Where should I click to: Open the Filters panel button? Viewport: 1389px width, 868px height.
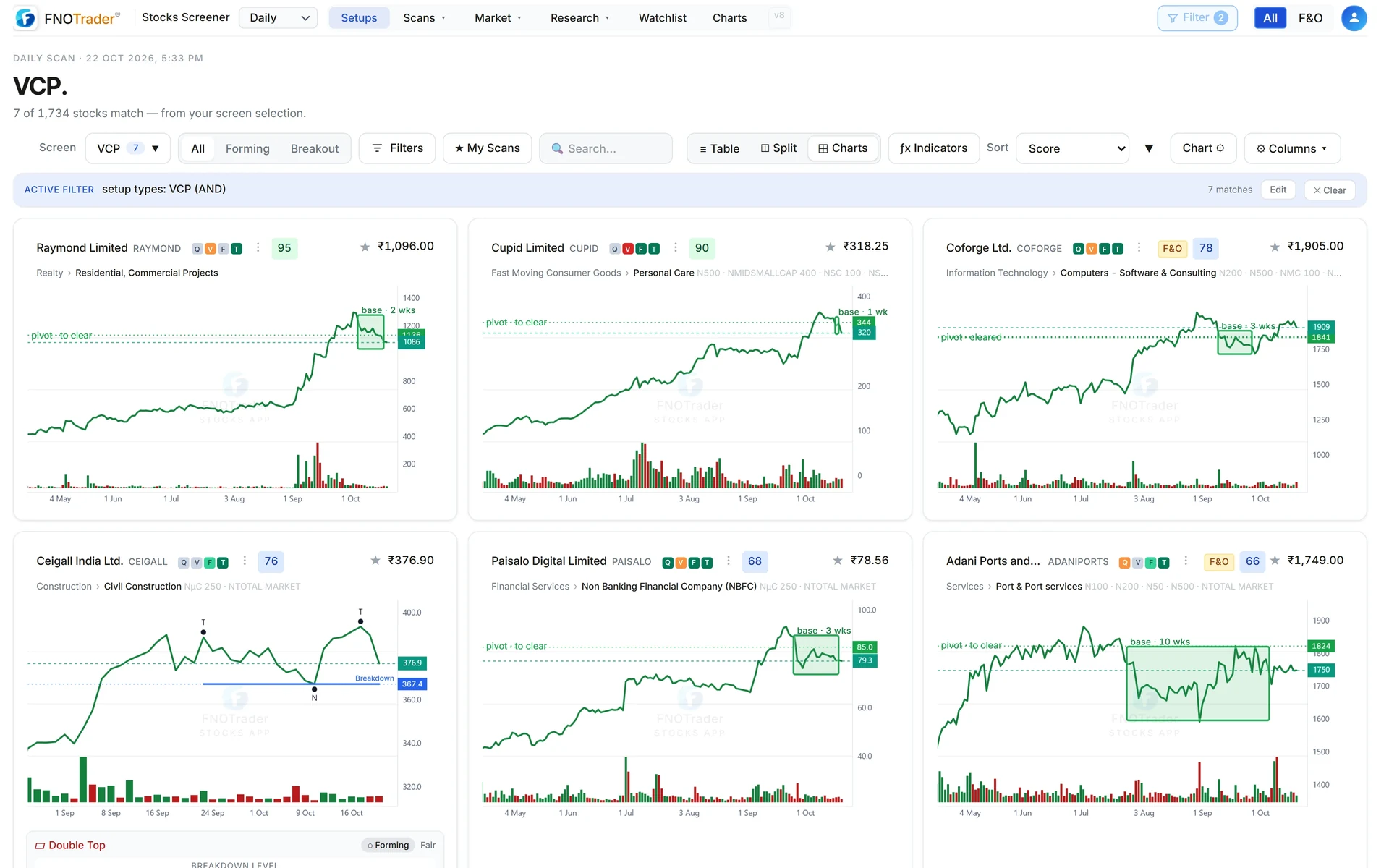pyautogui.click(x=397, y=148)
